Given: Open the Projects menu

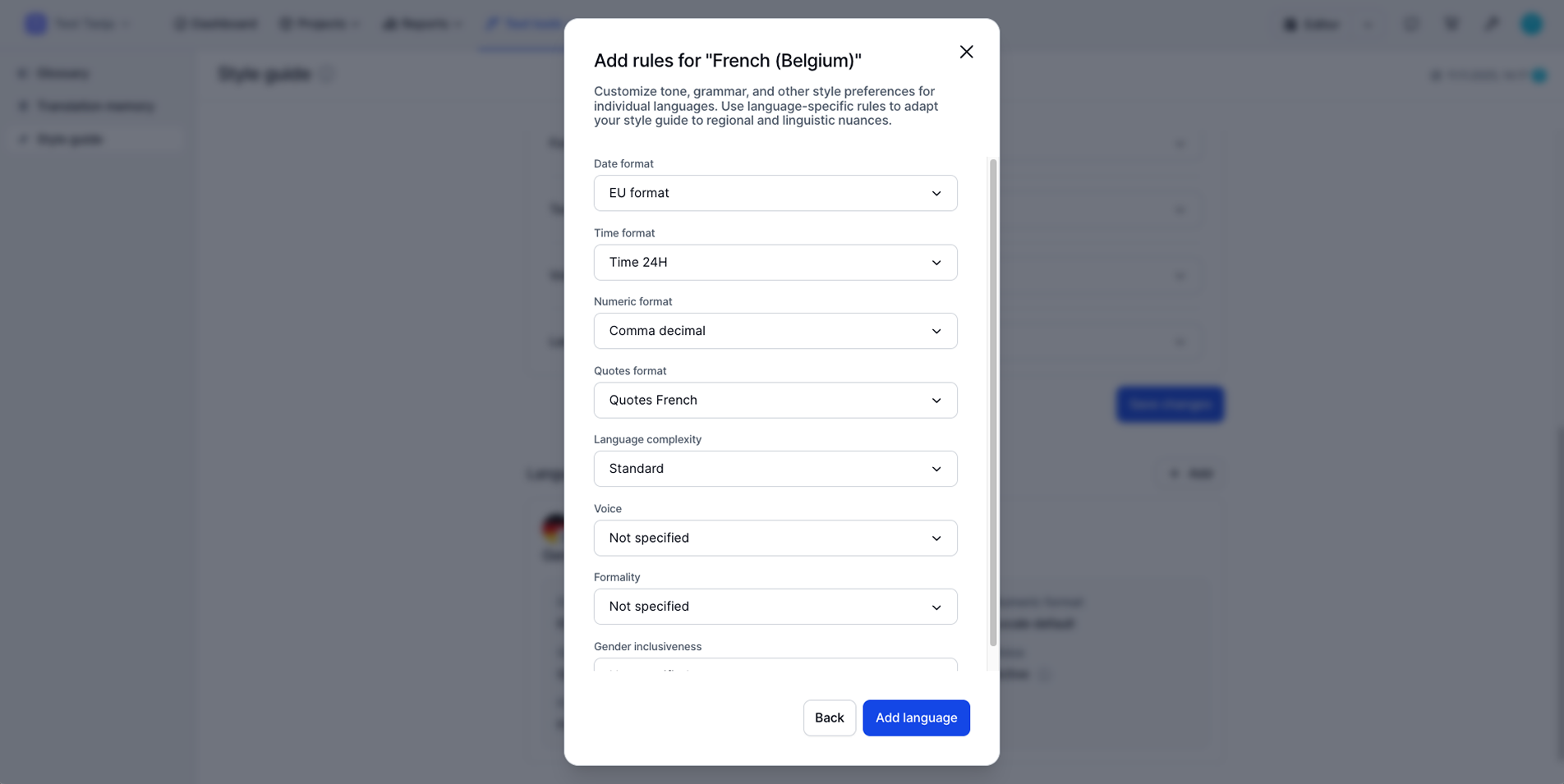Looking at the screenshot, I should click(320, 24).
